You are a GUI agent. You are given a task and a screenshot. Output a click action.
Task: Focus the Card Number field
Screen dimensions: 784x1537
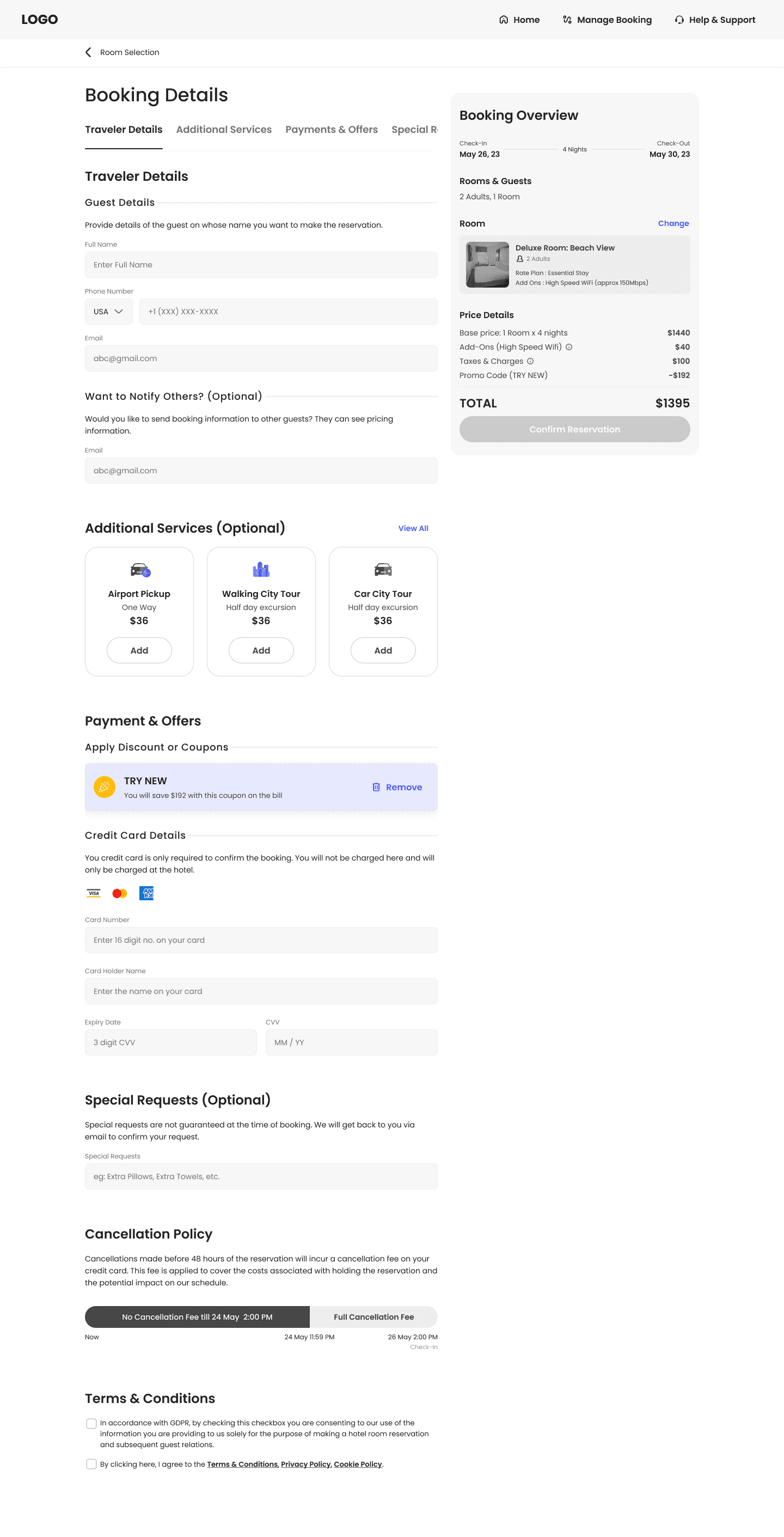[261, 941]
